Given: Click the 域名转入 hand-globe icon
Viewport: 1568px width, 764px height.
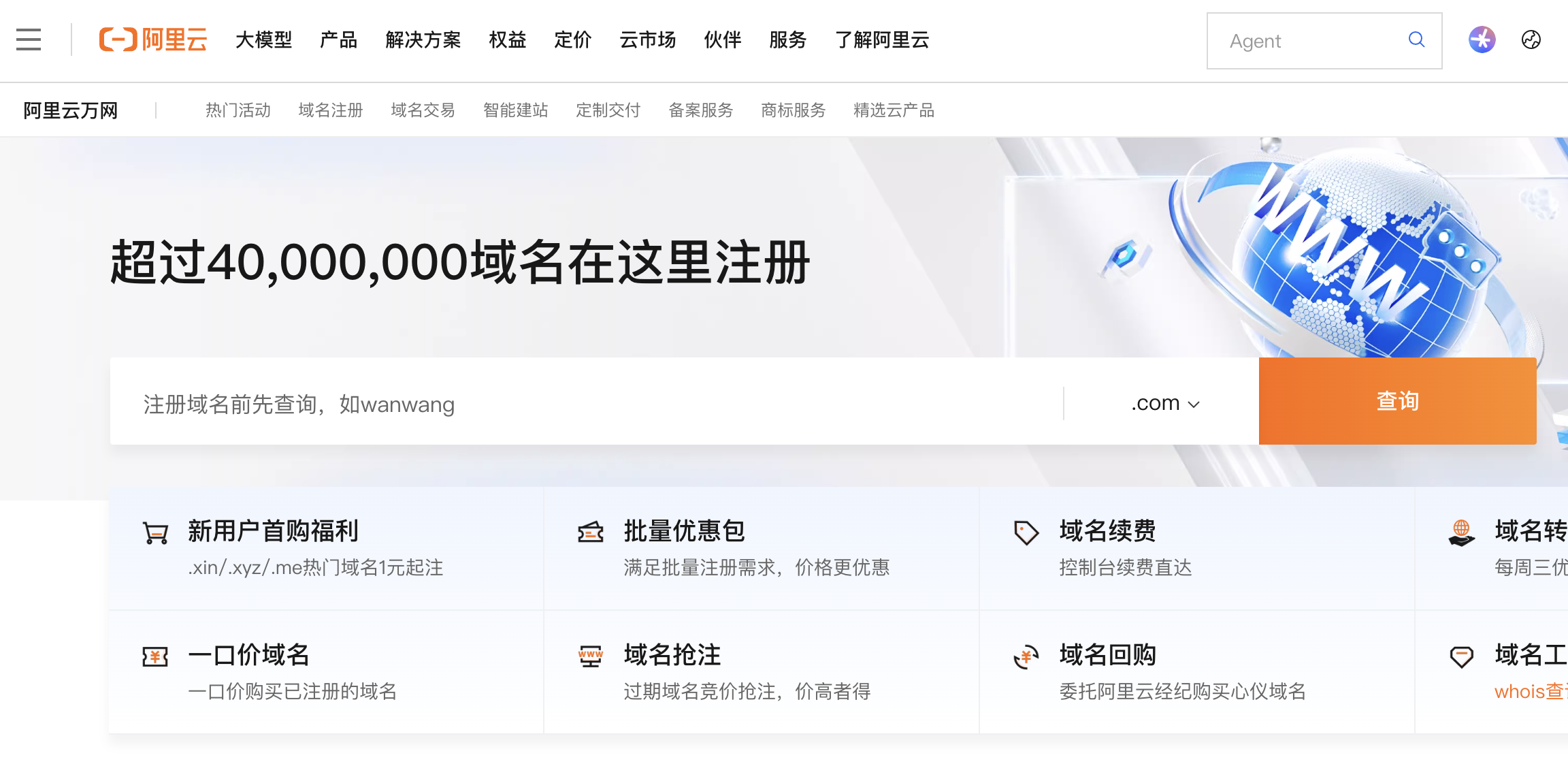Looking at the screenshot, I should [x=1460, y=532].
